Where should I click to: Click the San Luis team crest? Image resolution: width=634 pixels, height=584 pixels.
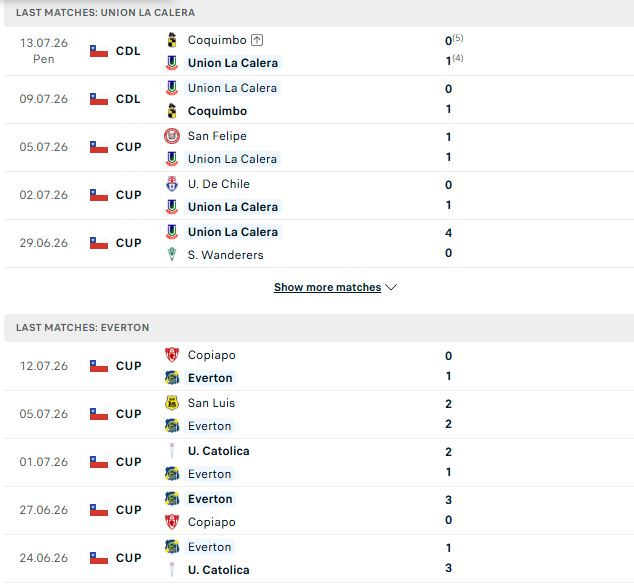172,403
